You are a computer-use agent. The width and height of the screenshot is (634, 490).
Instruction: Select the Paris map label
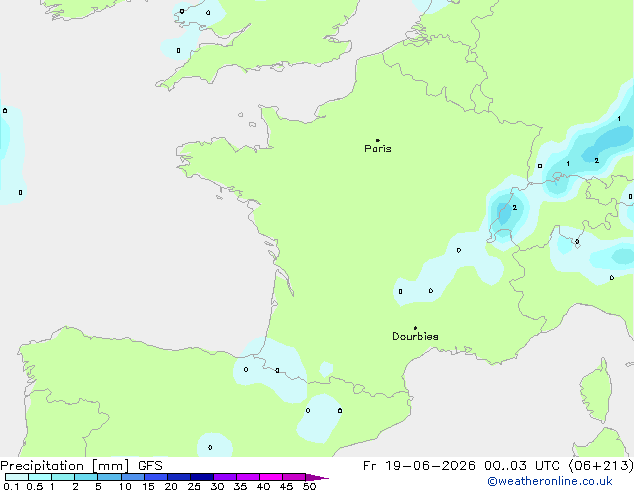tap(378, 148)
